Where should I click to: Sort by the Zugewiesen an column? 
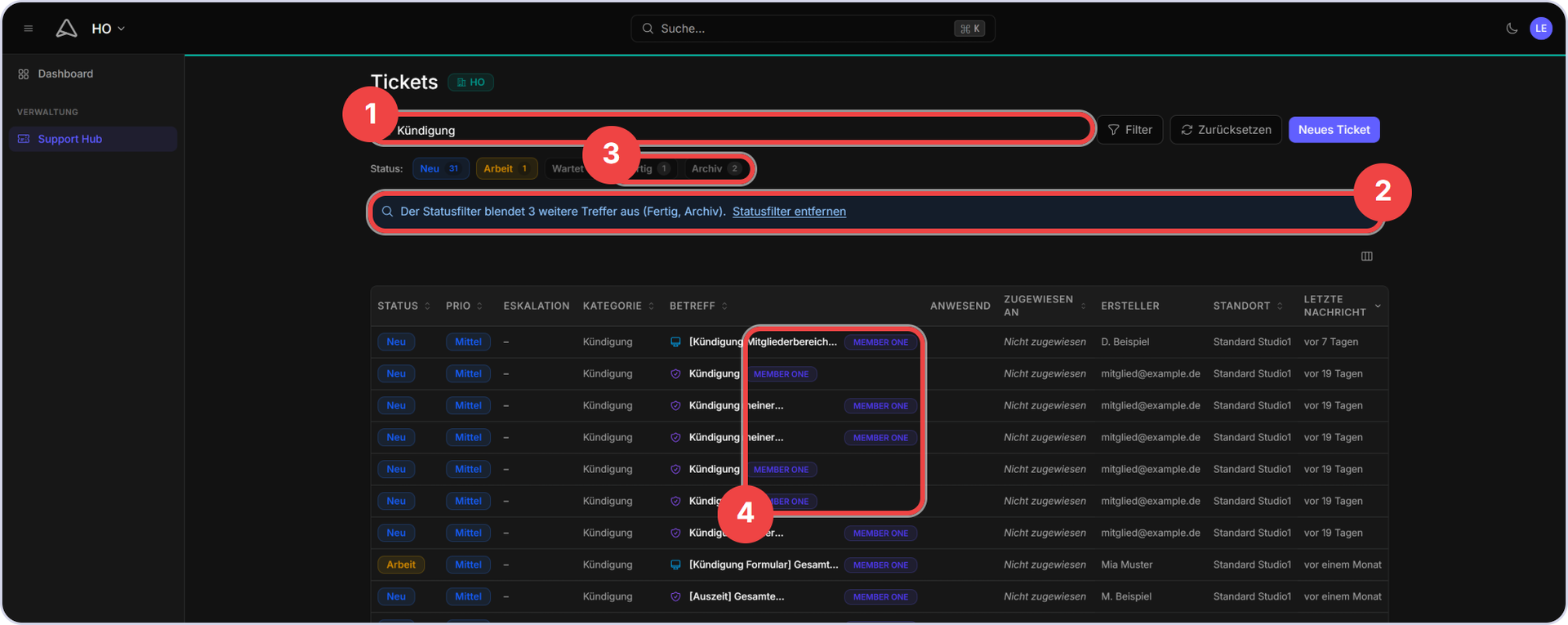click(x=1045, y=306)
